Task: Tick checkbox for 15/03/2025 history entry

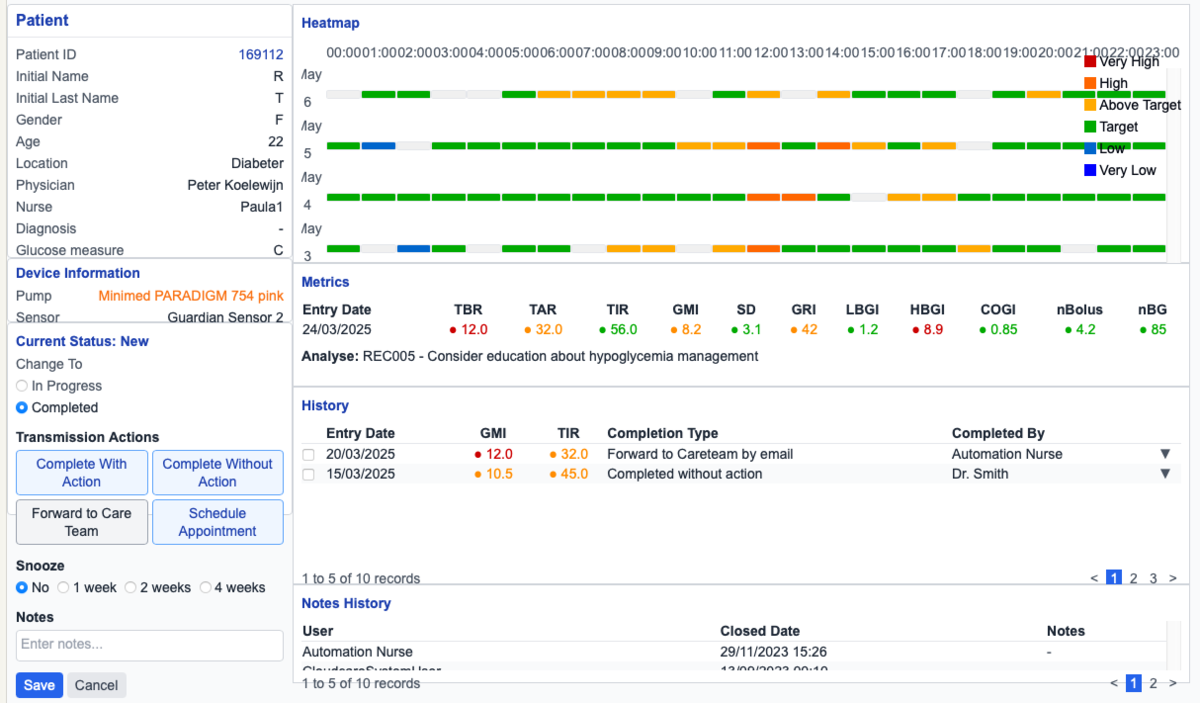Action: (309, 475)
